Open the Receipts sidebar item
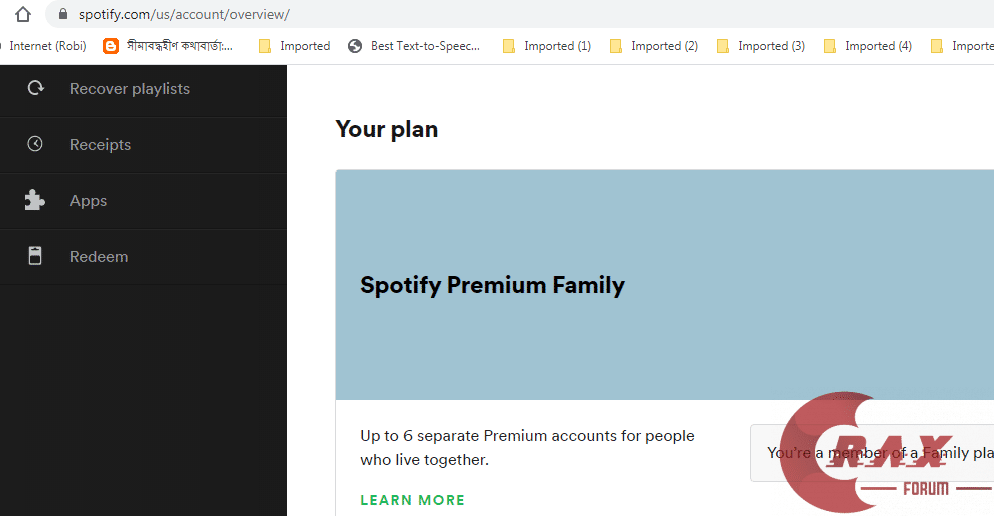 point(100,144)
